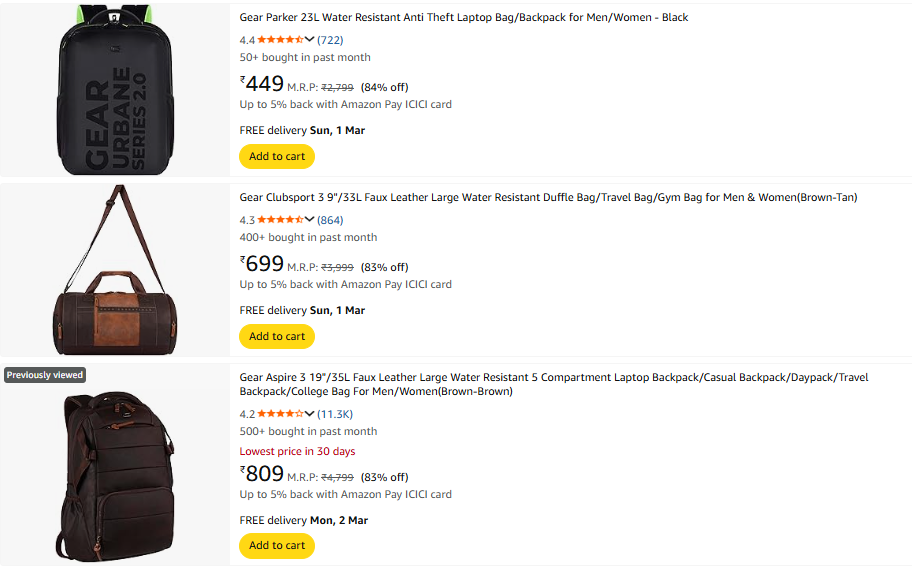Viewport: 912px width, 568px height.
Task: Open the 722 reviews link
Action: 330,40
